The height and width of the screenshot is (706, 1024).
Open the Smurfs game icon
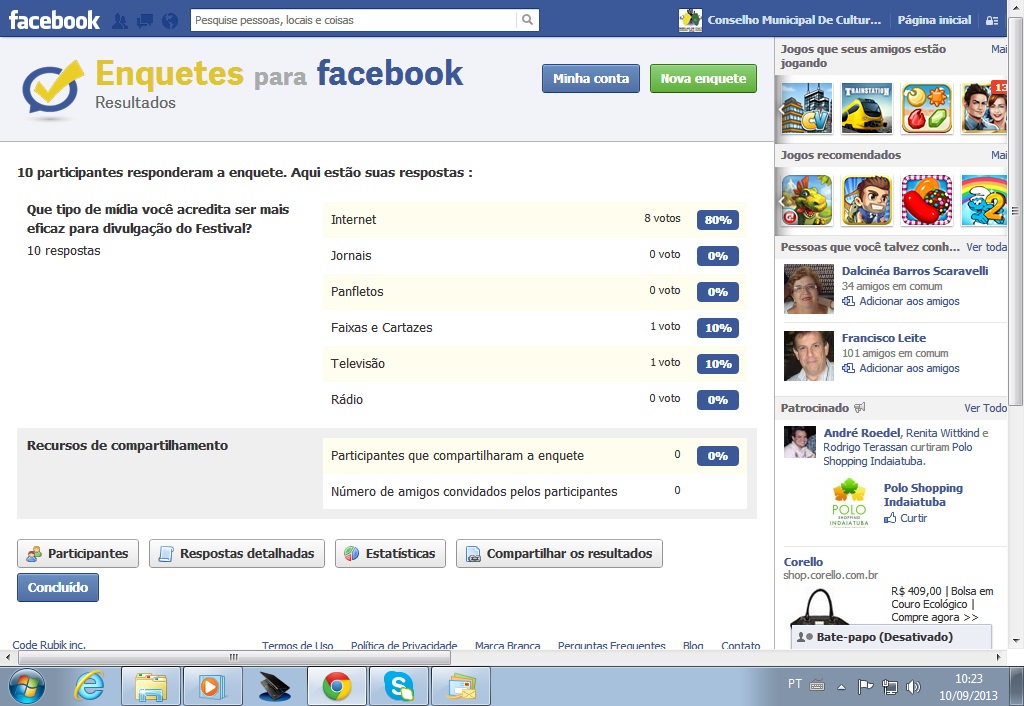pos(984,200)
